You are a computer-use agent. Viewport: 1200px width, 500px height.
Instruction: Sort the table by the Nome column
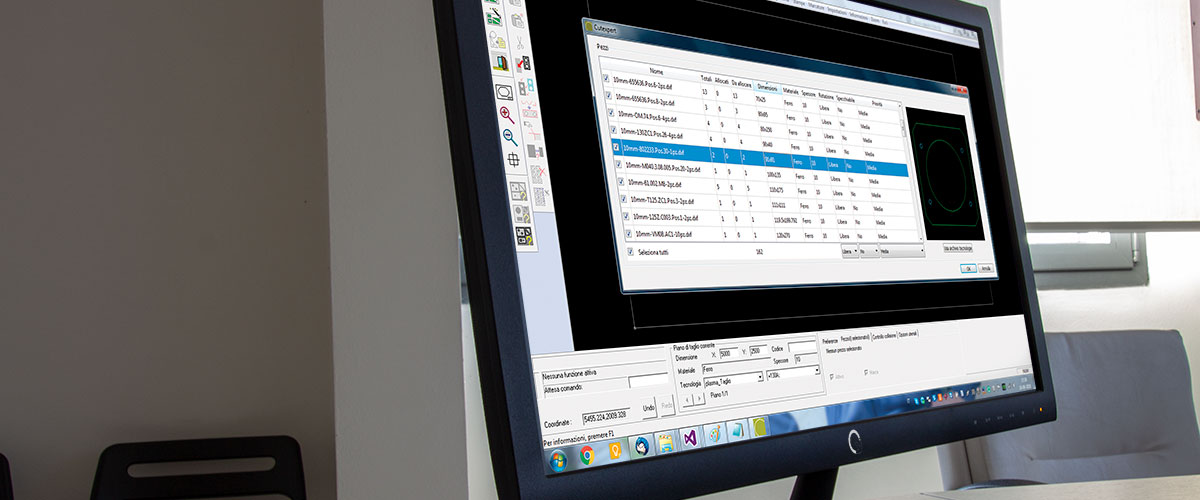656,72
